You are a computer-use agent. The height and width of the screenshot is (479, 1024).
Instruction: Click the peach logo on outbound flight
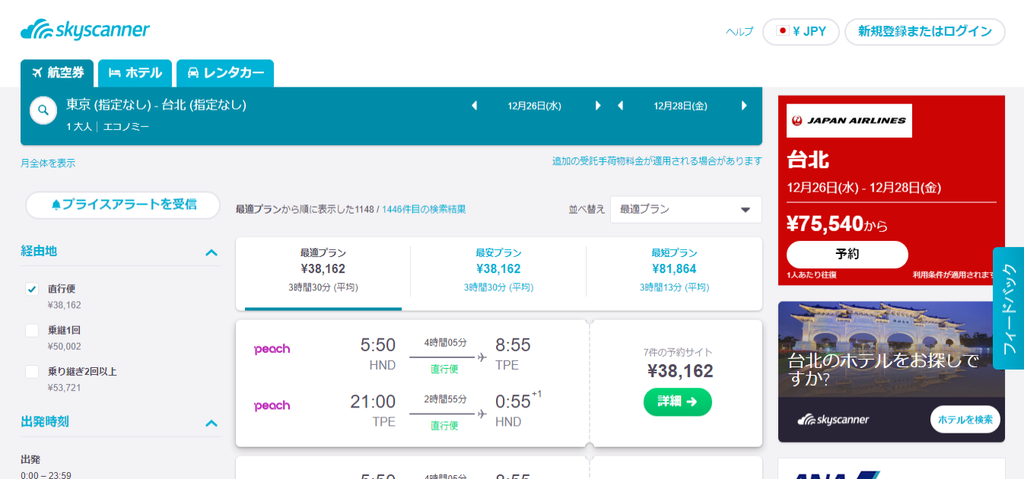272,349
